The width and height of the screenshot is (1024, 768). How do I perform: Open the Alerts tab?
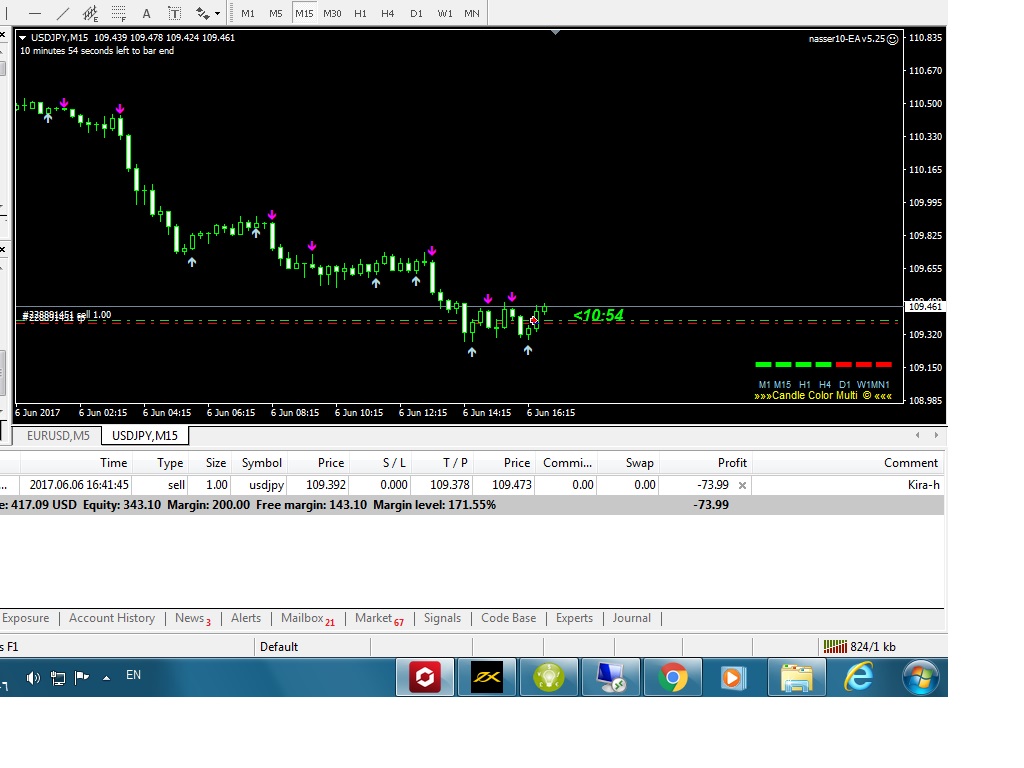(x=246, y=618)
